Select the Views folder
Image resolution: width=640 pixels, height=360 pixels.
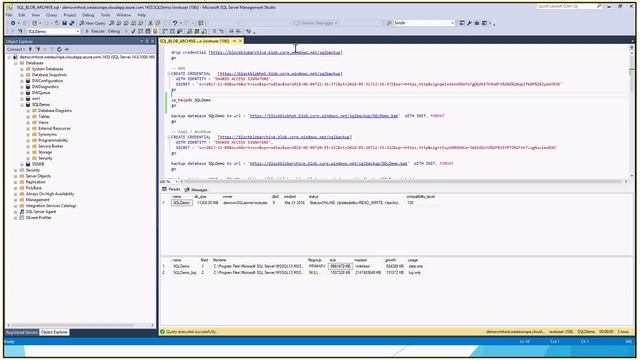[43, 122]
